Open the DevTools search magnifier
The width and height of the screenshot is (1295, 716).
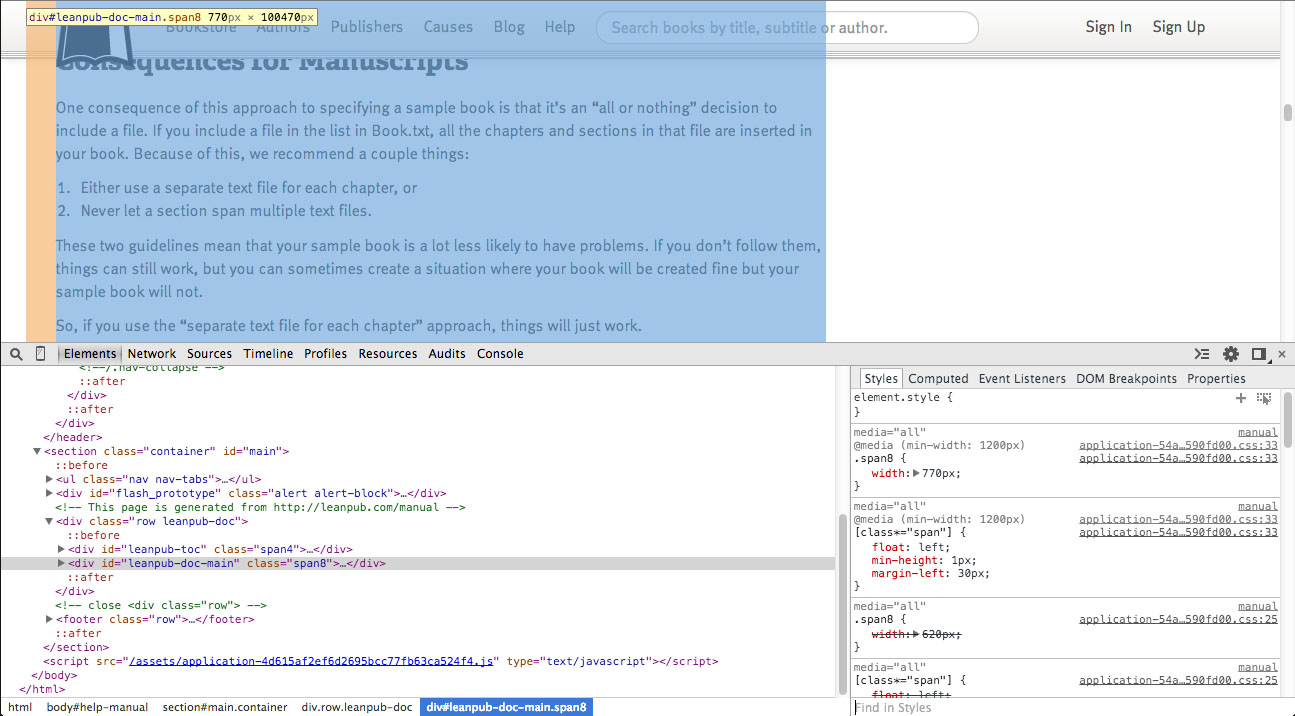16,353
